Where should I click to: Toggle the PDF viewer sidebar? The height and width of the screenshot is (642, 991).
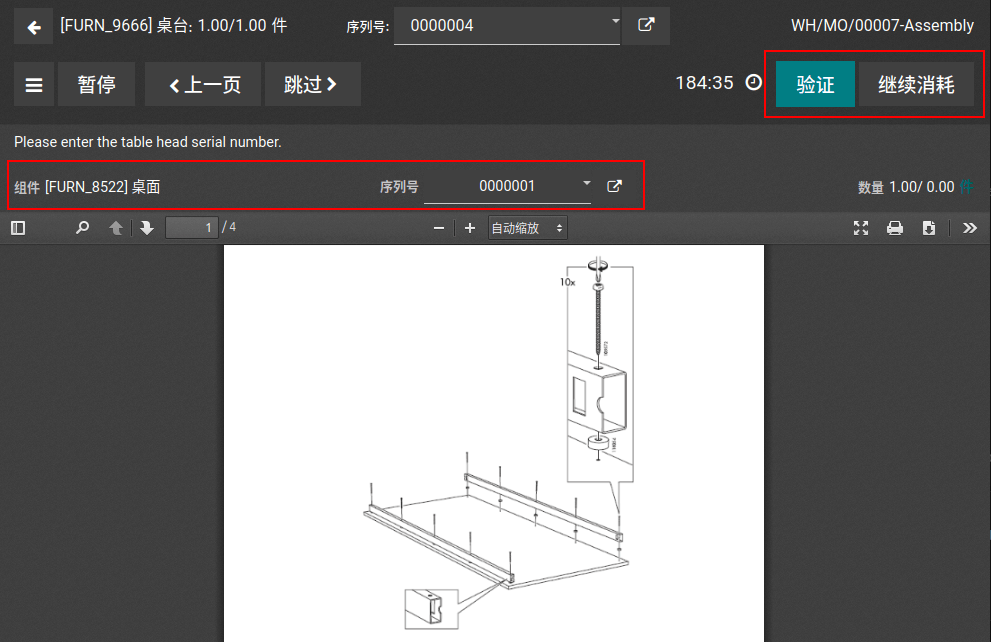(x=18, y=228)
